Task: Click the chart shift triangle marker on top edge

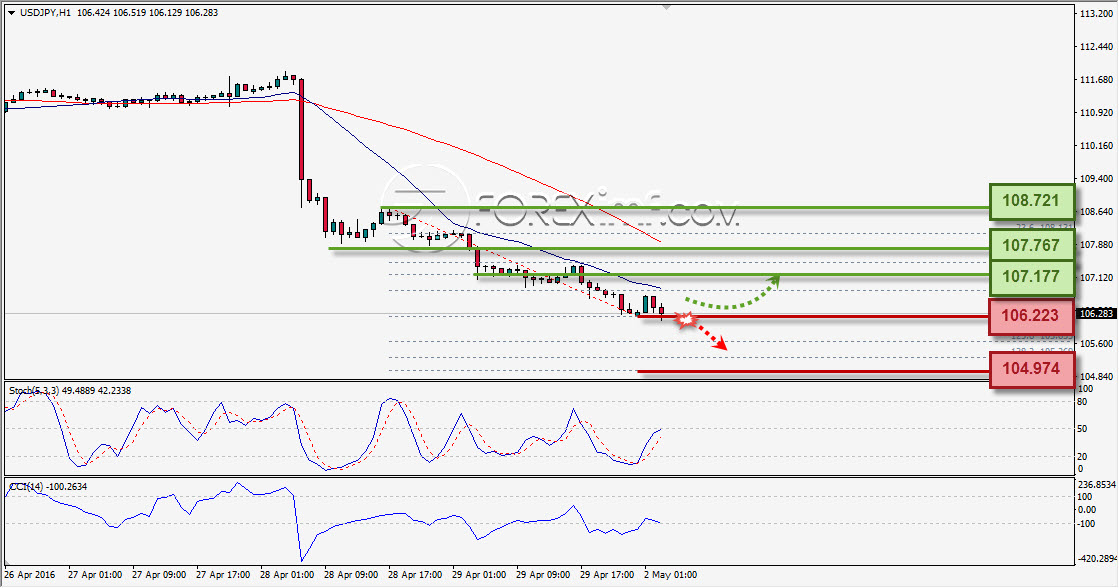Action: point(667,7)
